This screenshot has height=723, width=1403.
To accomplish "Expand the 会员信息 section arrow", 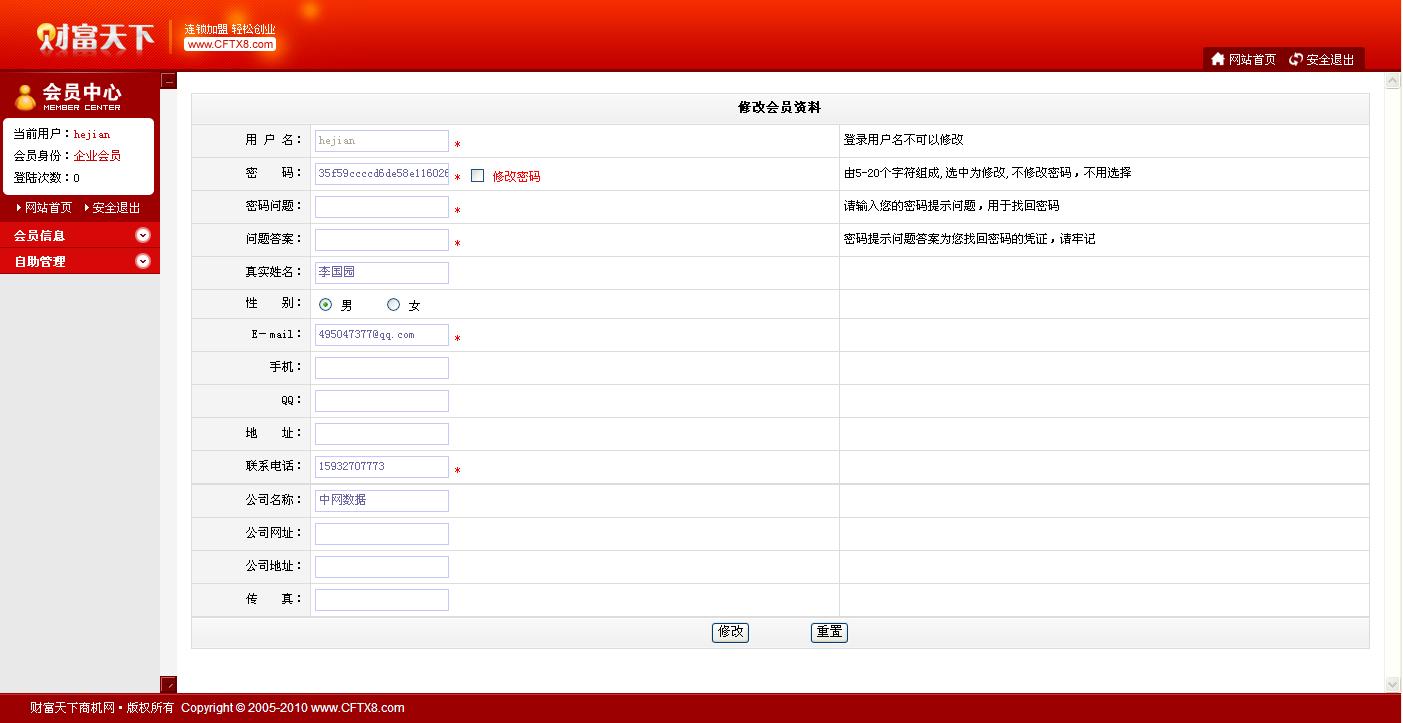I will tap(143, 236).
